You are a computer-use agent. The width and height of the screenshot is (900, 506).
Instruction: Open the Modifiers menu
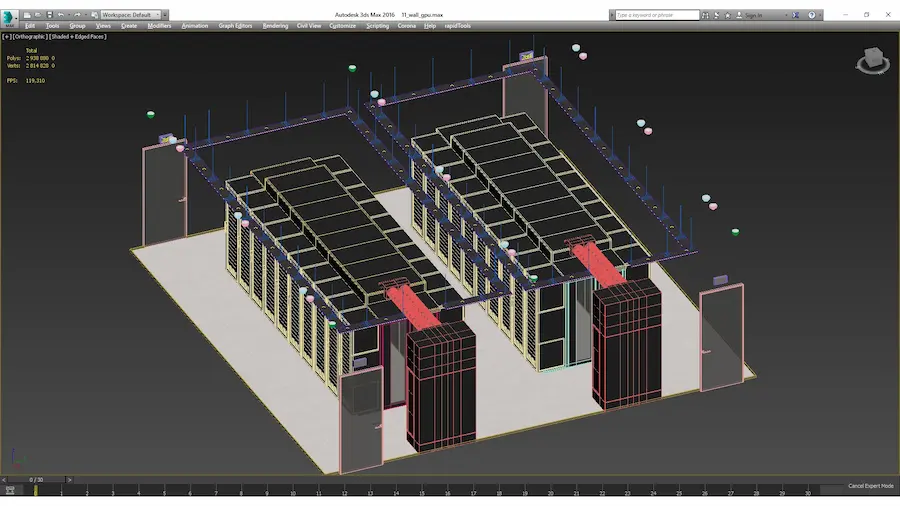[x=159, y=26]
